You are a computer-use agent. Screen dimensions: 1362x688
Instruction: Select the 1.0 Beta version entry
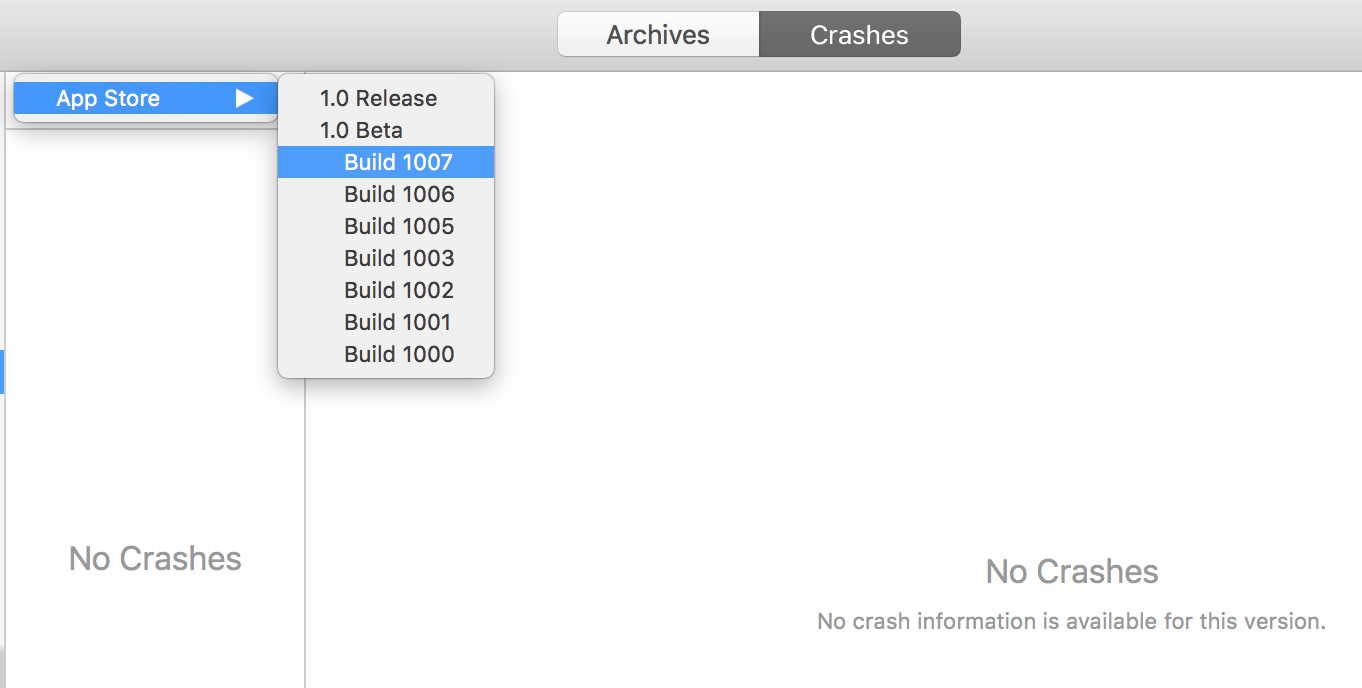point(361,130)
